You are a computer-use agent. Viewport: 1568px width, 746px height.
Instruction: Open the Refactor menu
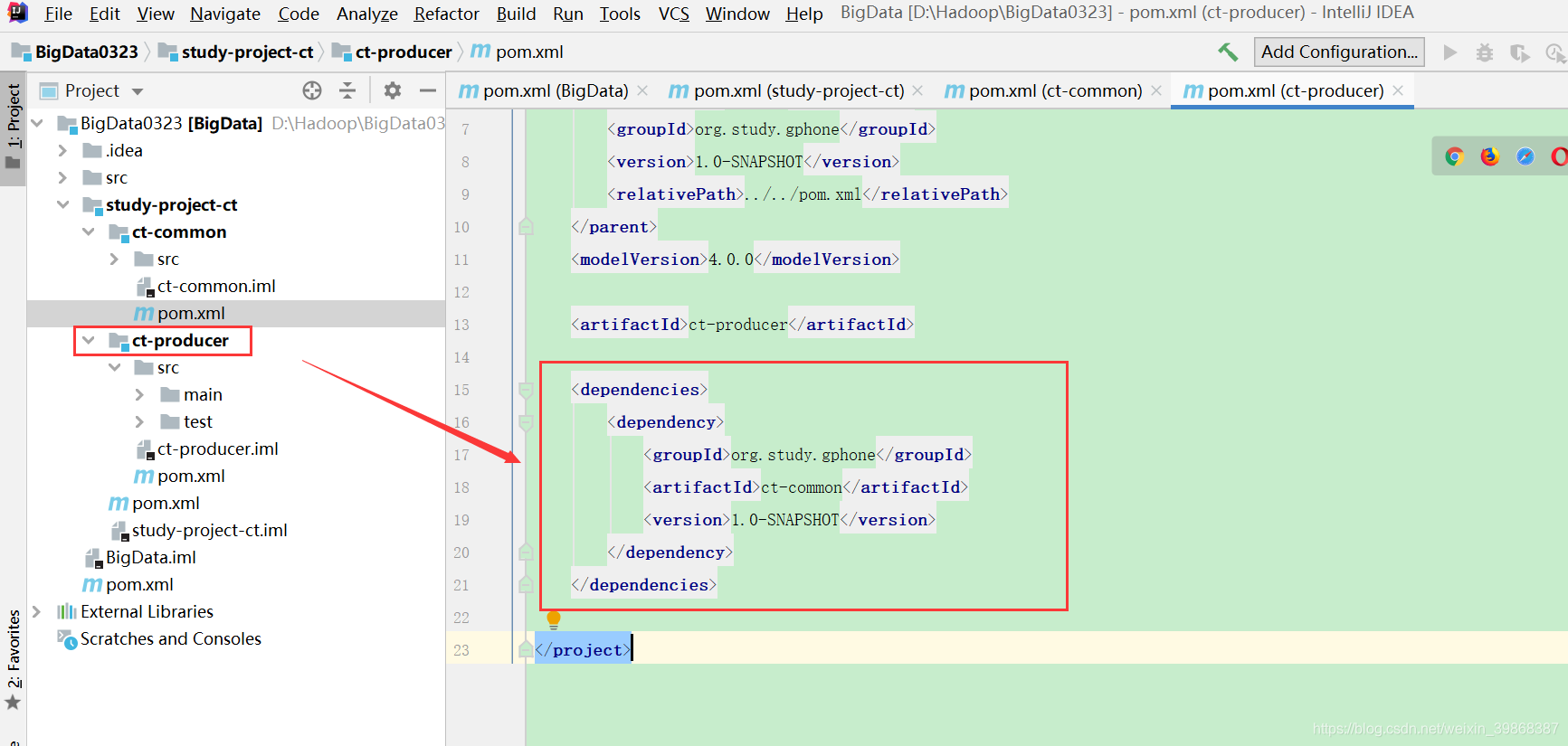pyautogui.click(x=446, y=14)
